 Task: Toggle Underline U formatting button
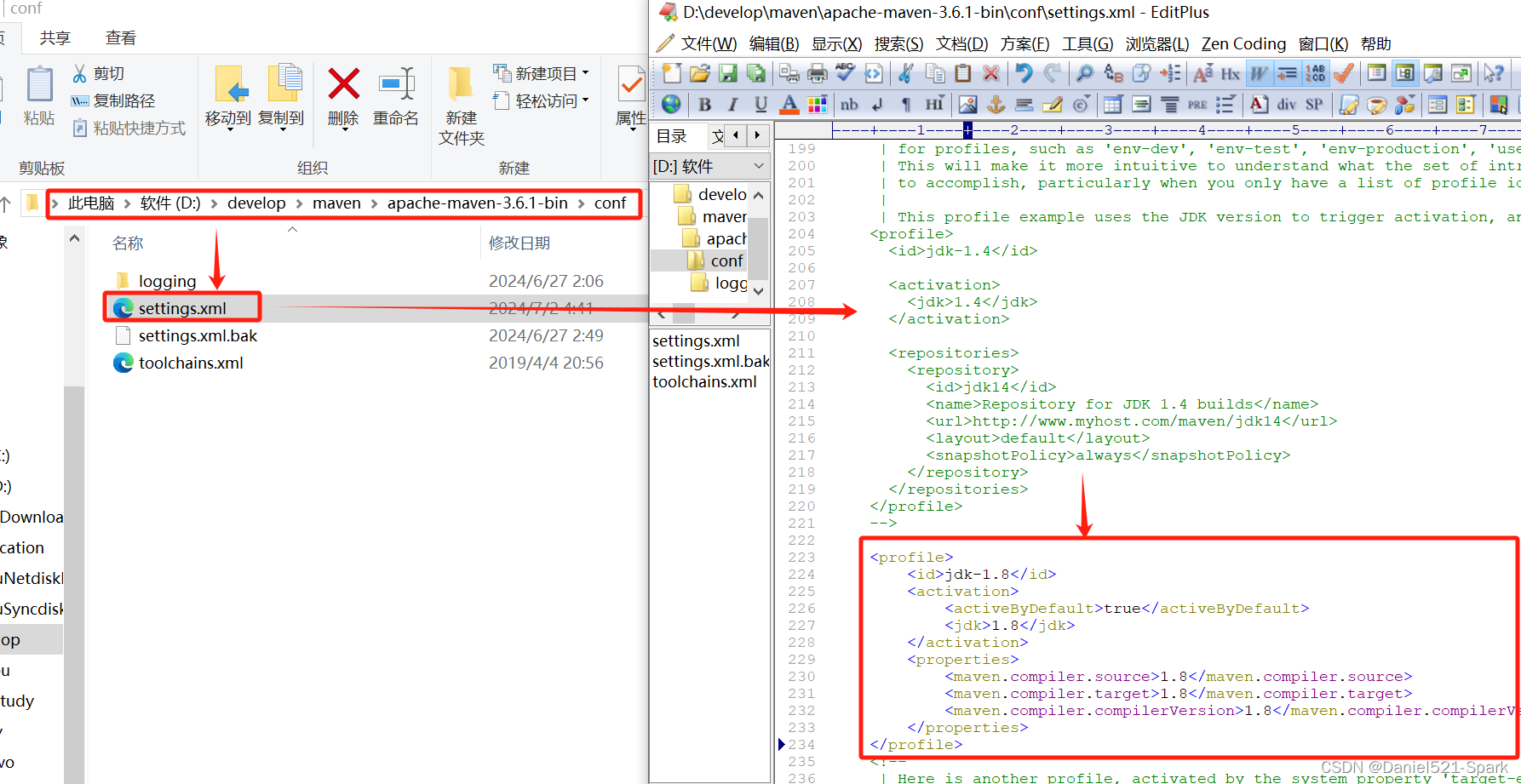pos(760,105)
